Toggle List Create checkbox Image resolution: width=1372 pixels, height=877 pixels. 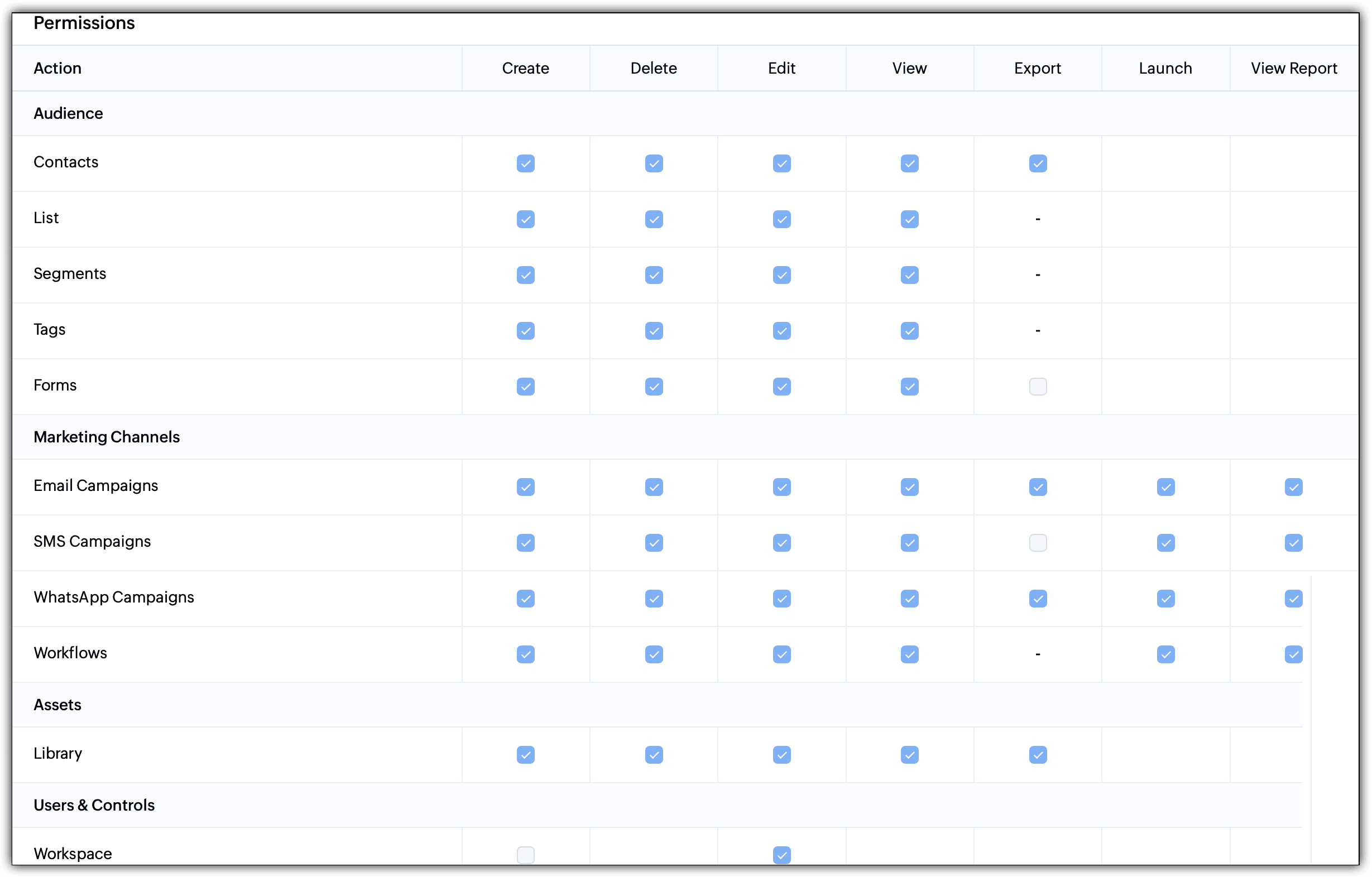tap(525, 219)
